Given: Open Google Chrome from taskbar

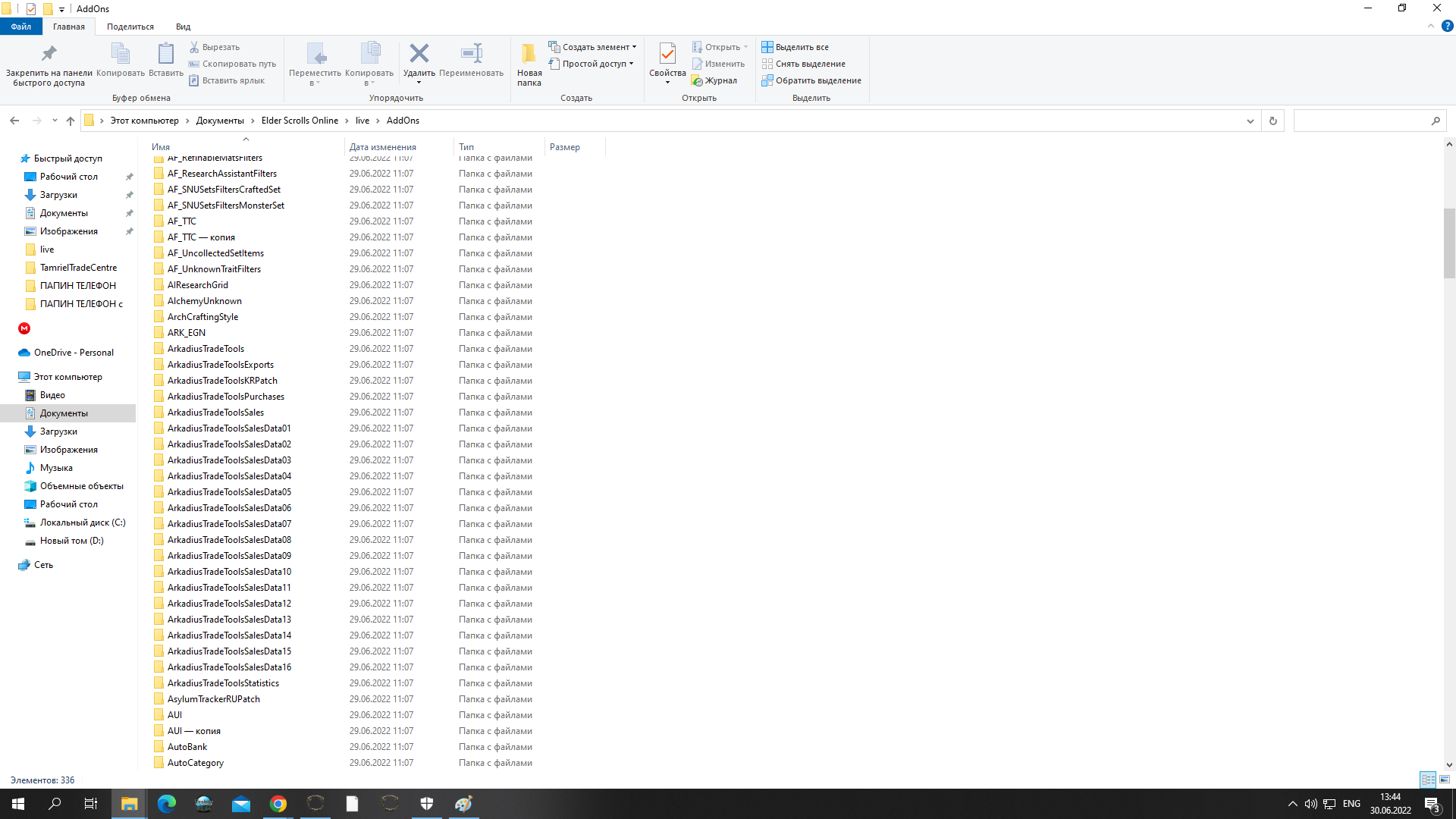Looking at the screenshot, I should coord(278,804).
